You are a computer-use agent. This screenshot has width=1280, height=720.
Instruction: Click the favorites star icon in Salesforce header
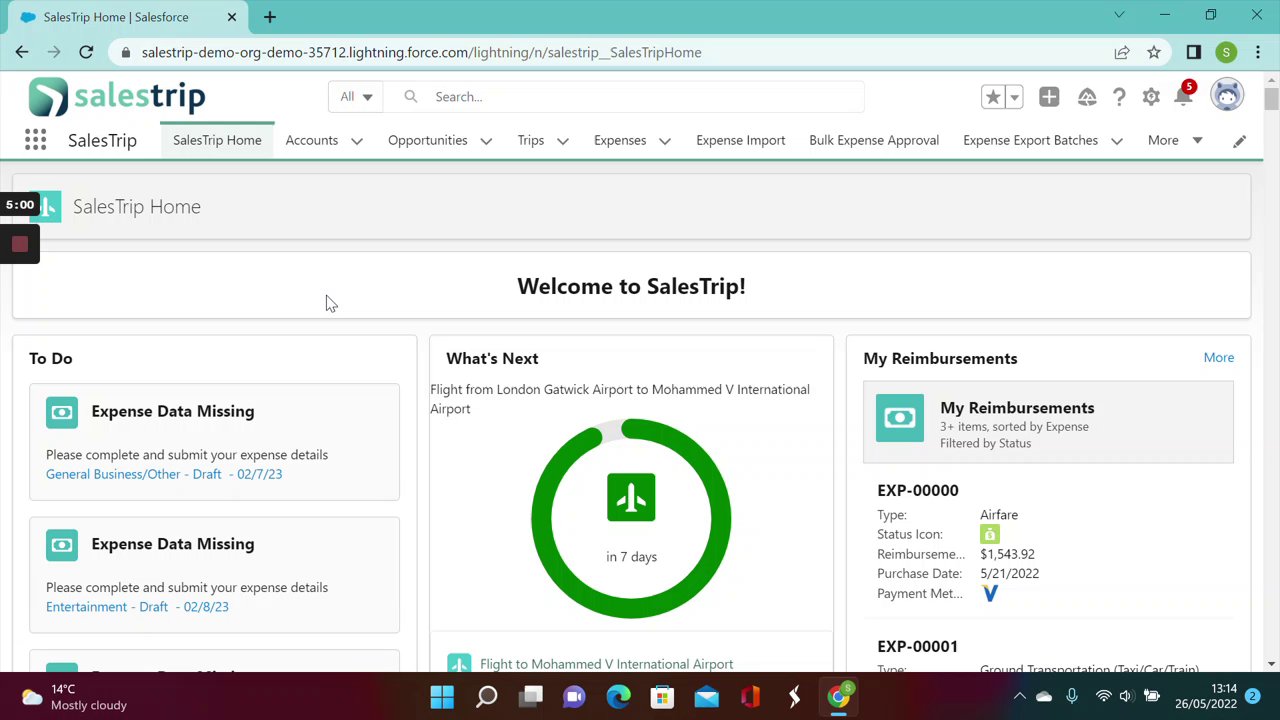(993, 97)
